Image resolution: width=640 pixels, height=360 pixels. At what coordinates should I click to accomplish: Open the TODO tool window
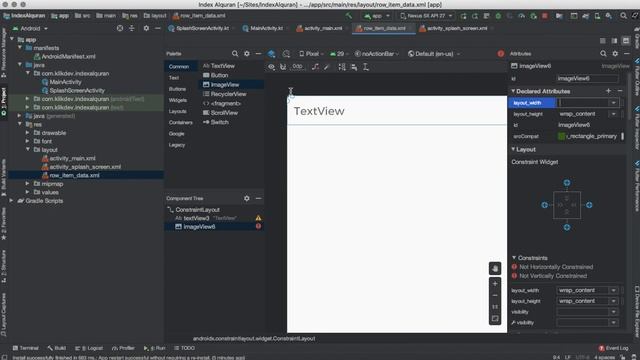pos(184,348)
